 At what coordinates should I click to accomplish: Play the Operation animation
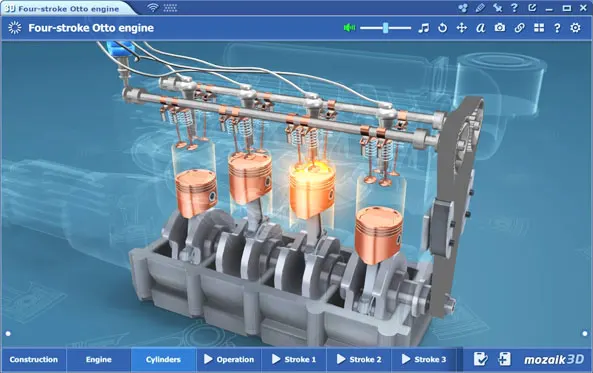[x=229, y=359]
